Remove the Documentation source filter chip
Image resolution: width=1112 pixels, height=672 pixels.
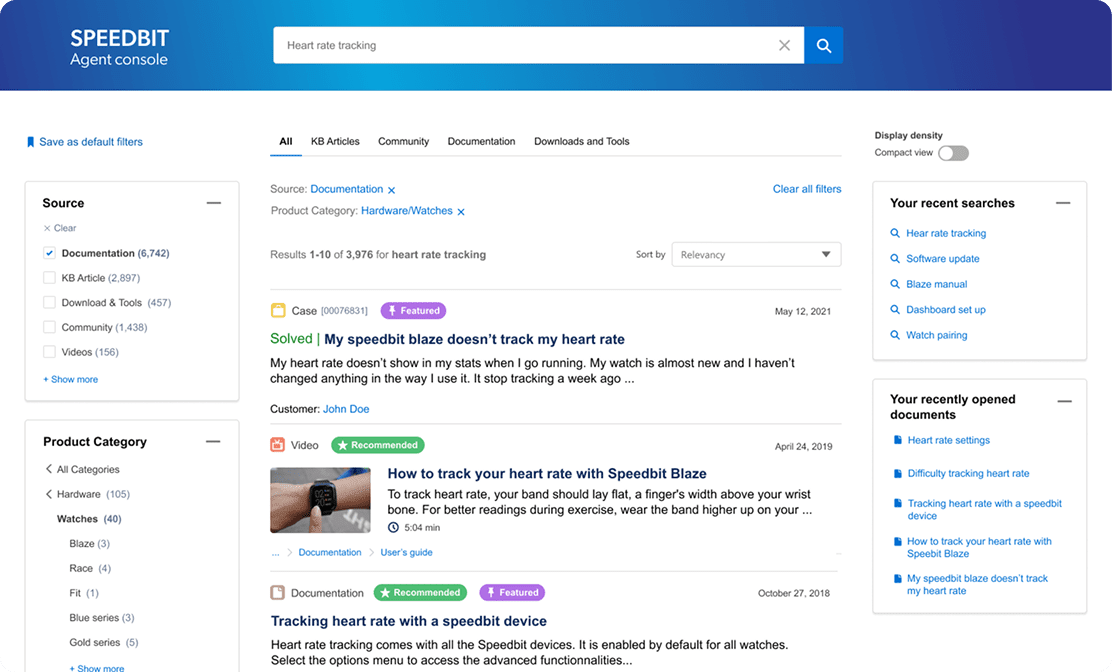[x=391, y=190]
